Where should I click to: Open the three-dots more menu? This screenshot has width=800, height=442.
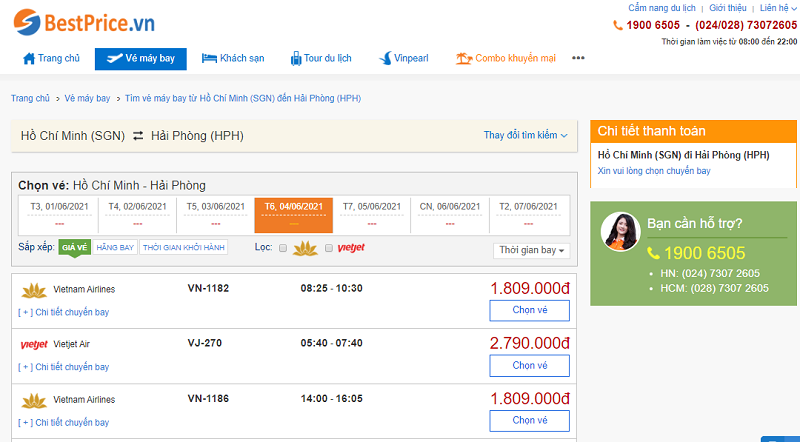[x=578, y=58]
